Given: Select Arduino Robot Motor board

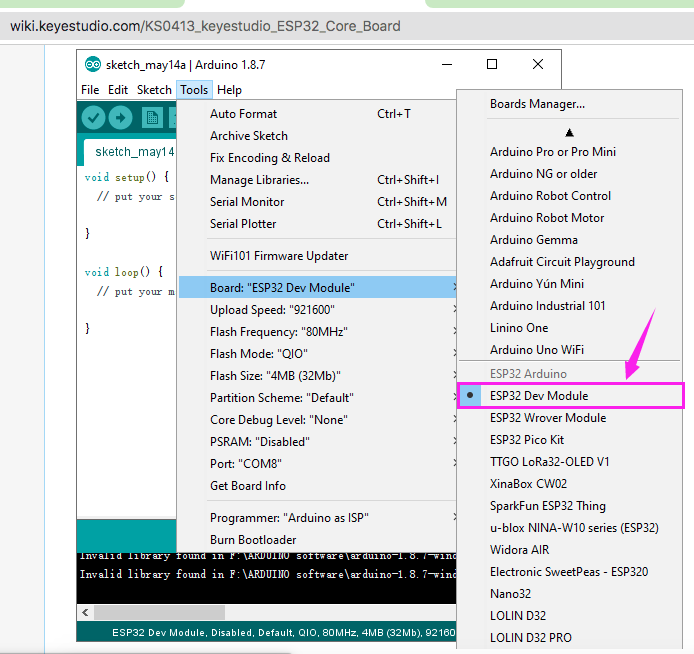Looking at the screenshot, I should tap(571, 218).
